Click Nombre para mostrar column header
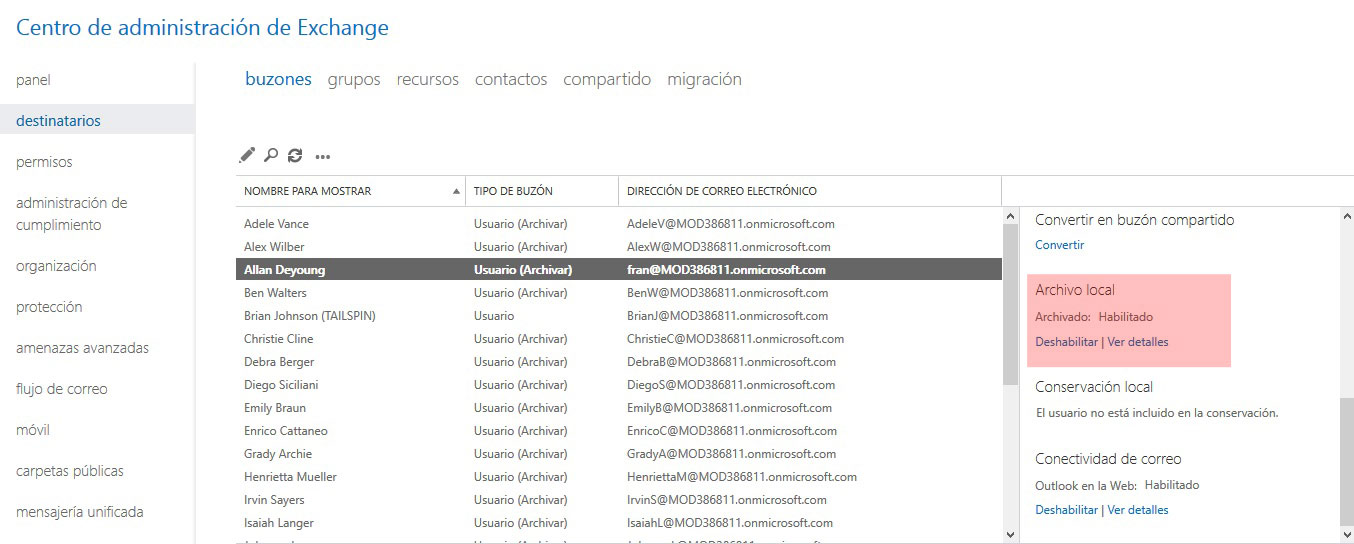 point(350,191)
